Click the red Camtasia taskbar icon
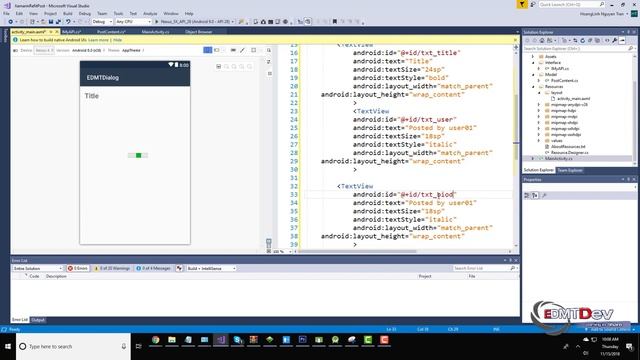This screenshot has height=360, width=640. (x=384, y=340)
